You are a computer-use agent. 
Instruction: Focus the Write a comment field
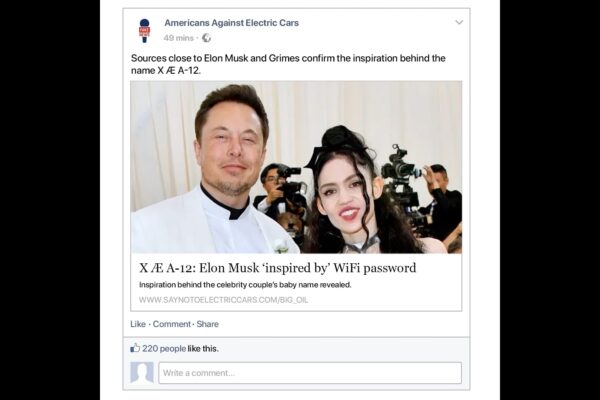[310, 373]
